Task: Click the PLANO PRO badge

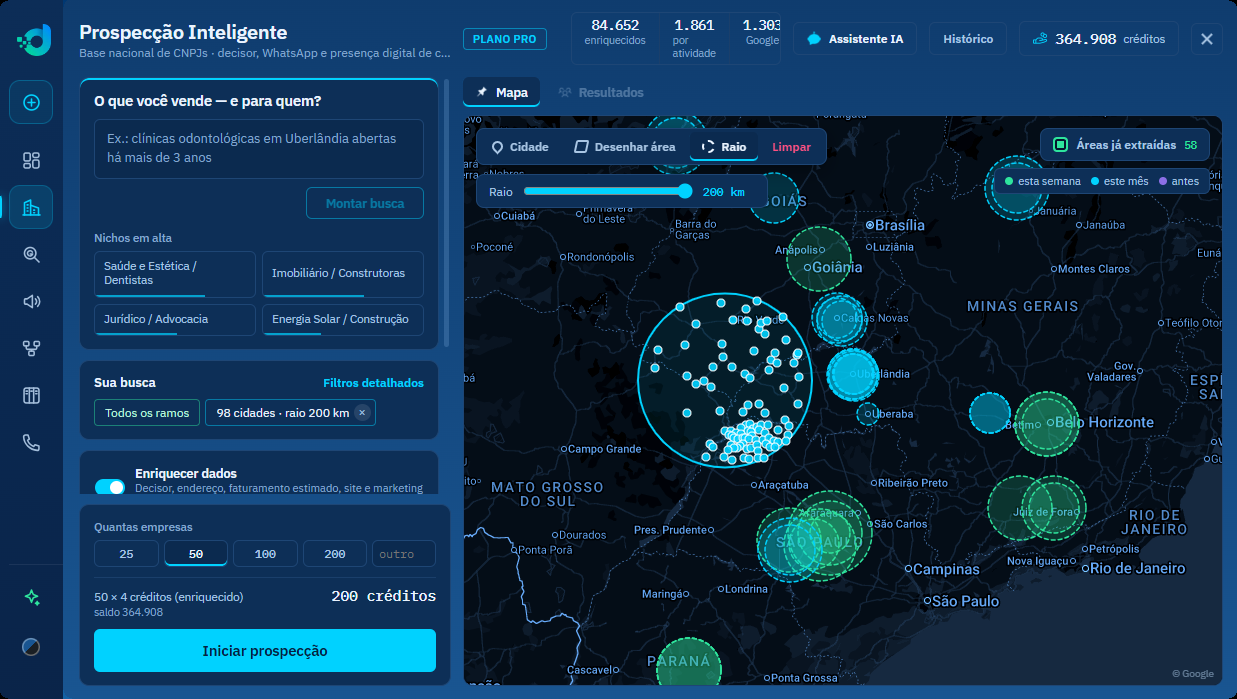Action: (505, 39)
